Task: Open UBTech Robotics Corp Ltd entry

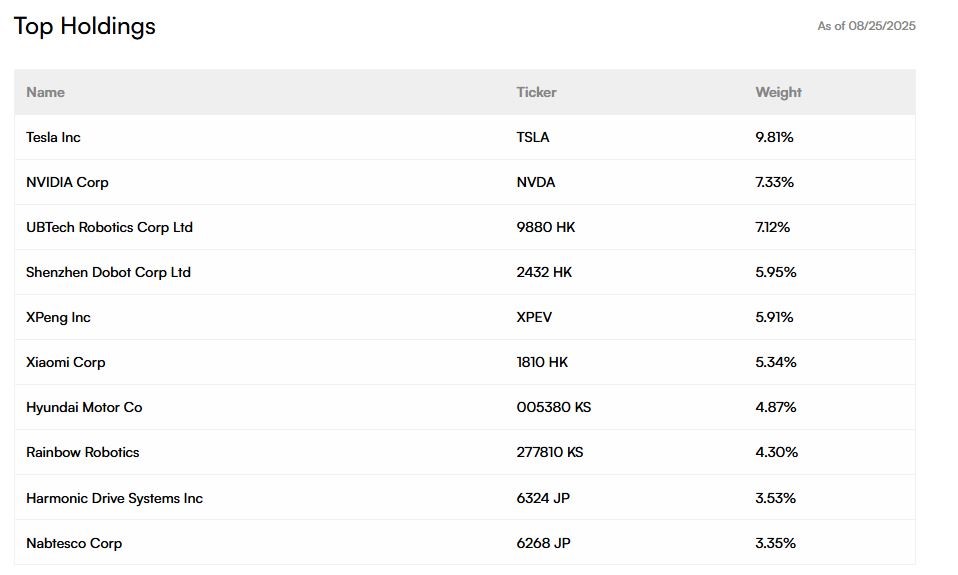Action: [109, 227]
